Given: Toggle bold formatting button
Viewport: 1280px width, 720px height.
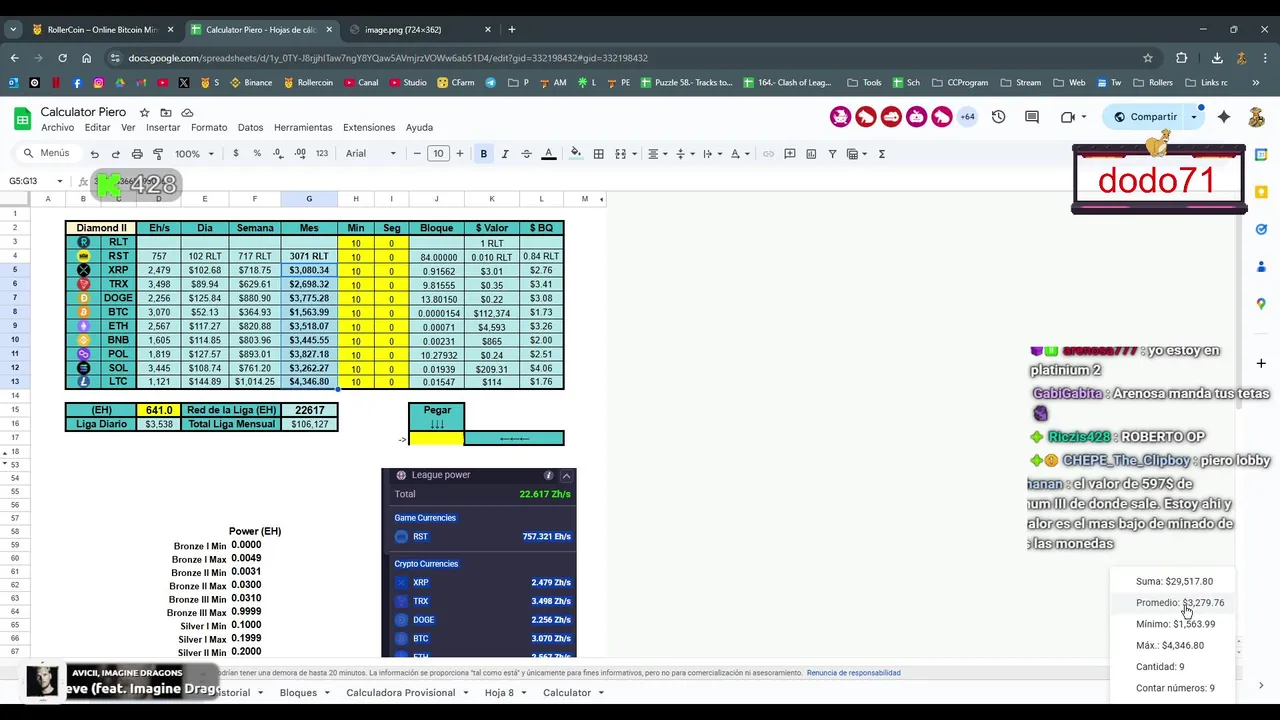Looking at the screenshot, I should [483, 154].
